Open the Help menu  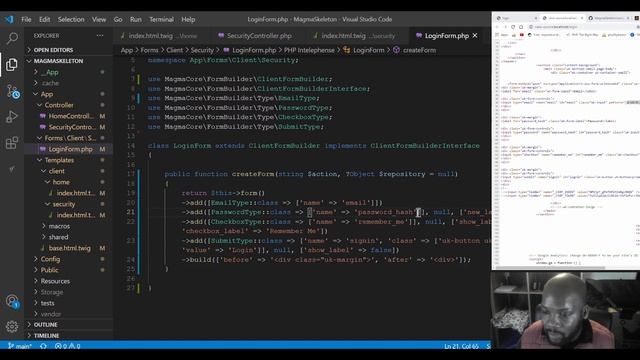pyautogui.click(x=188, y=19)
